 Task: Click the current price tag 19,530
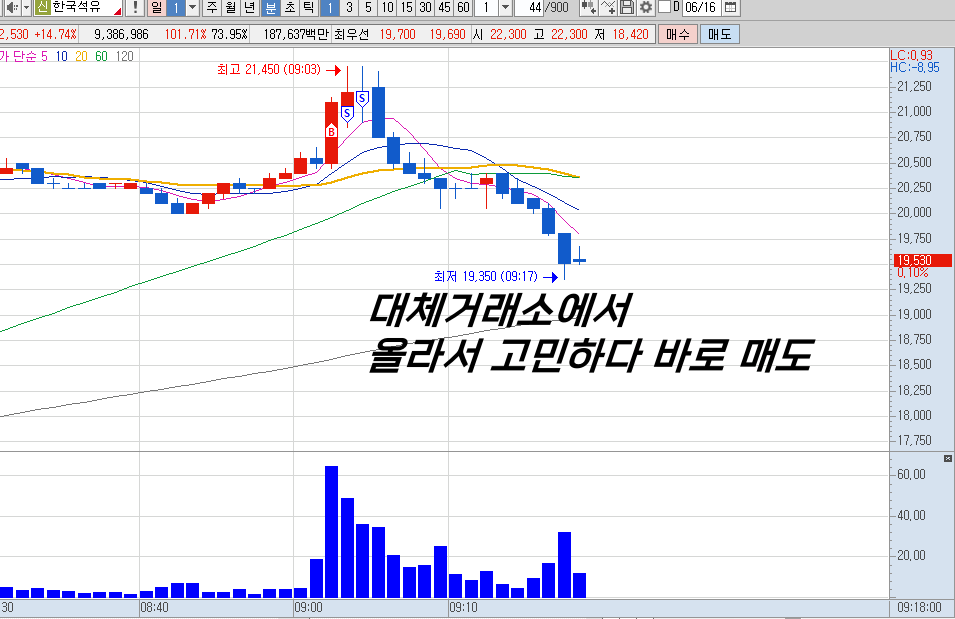[922, 261]
